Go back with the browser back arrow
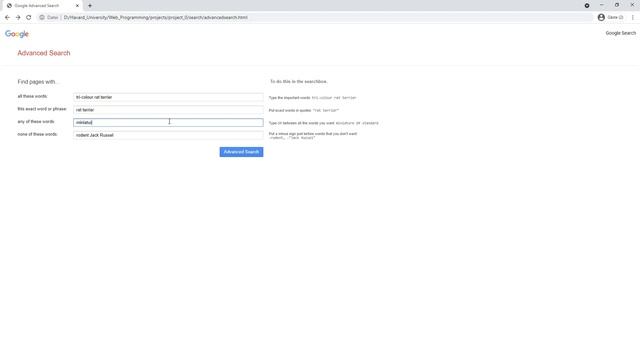The height and width of the screenshot is (360, 640). (x=7, y=18)
